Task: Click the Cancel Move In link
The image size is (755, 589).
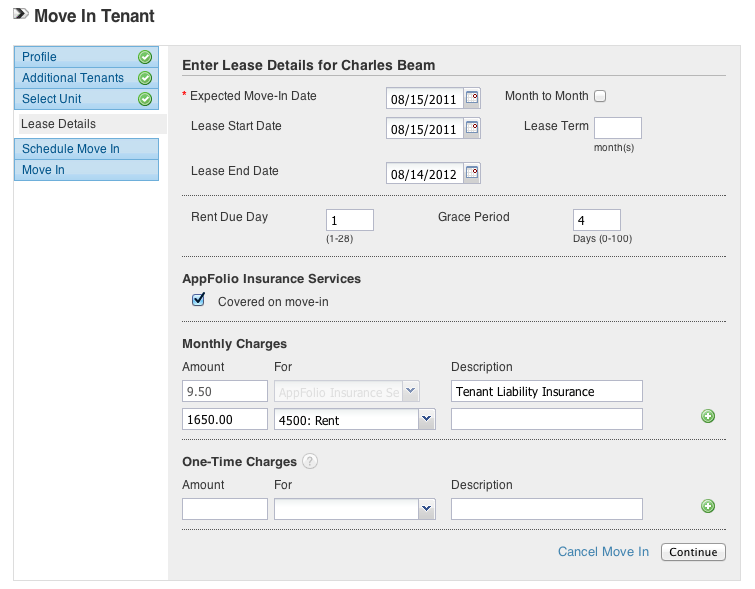Action: (x=603, y=552)
